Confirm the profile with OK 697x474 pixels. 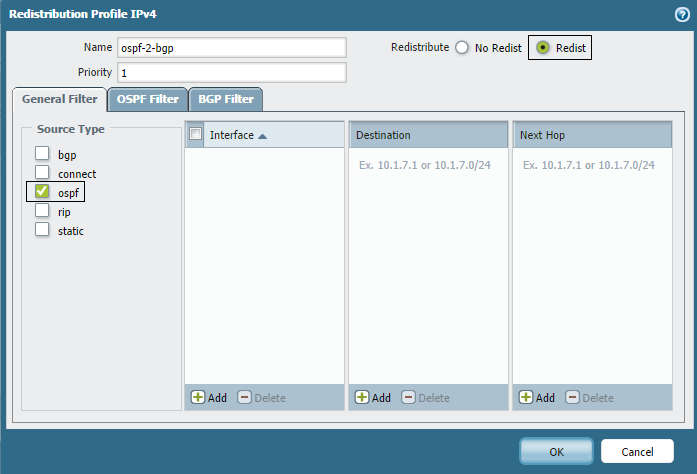click(556, 451)
